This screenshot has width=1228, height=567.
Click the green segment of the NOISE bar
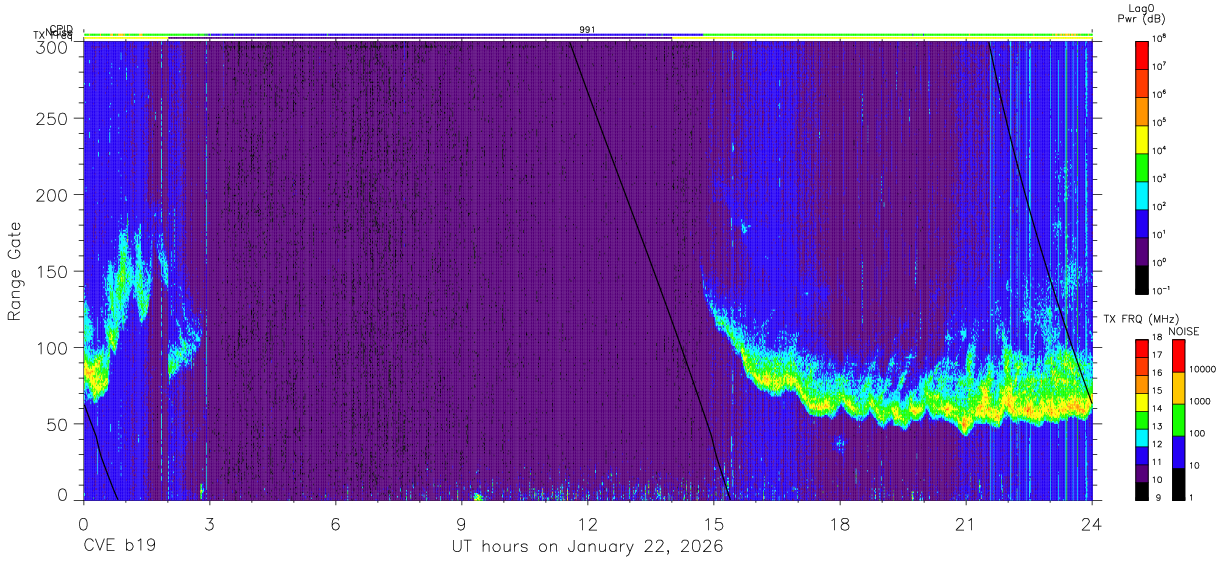tap(1178, 419)
